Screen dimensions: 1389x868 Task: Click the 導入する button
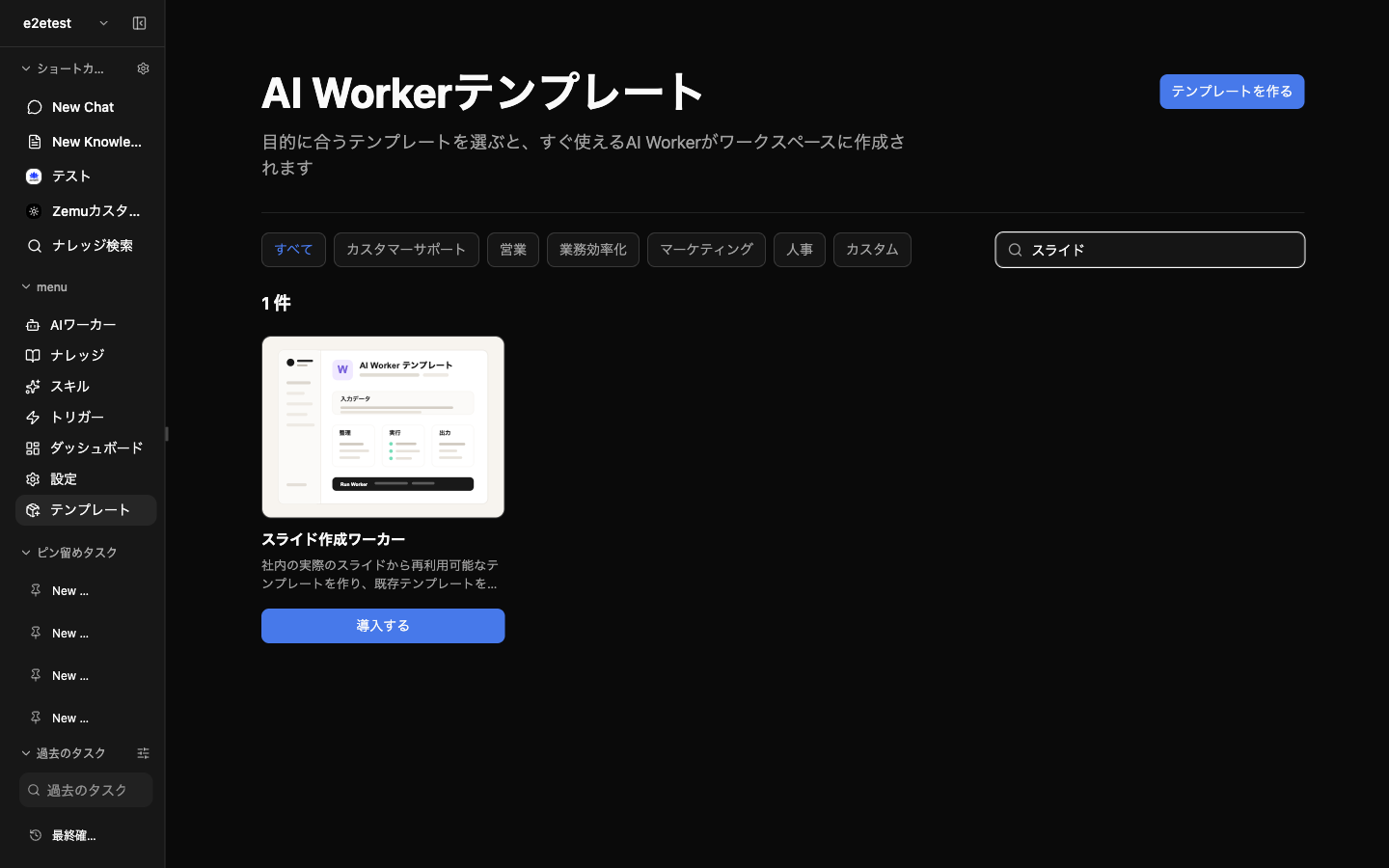(x=383, y=626)
